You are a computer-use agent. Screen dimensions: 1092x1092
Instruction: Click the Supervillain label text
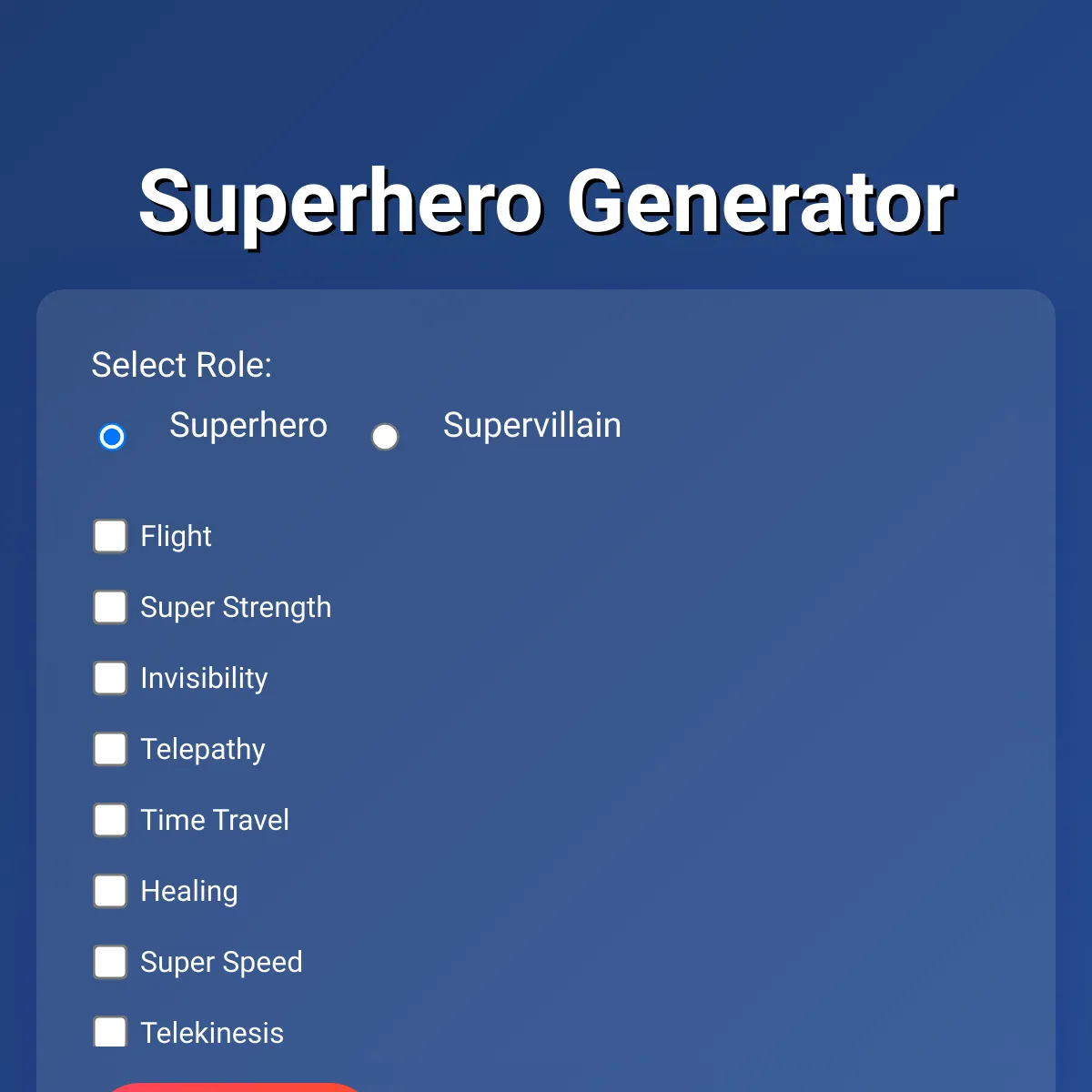[x=532, y=425]
